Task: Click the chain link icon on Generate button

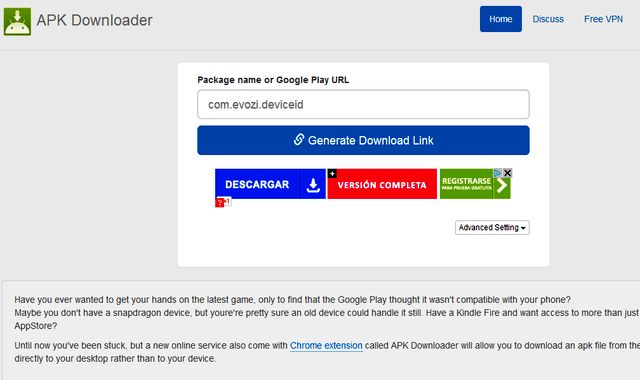Action: 299,140
